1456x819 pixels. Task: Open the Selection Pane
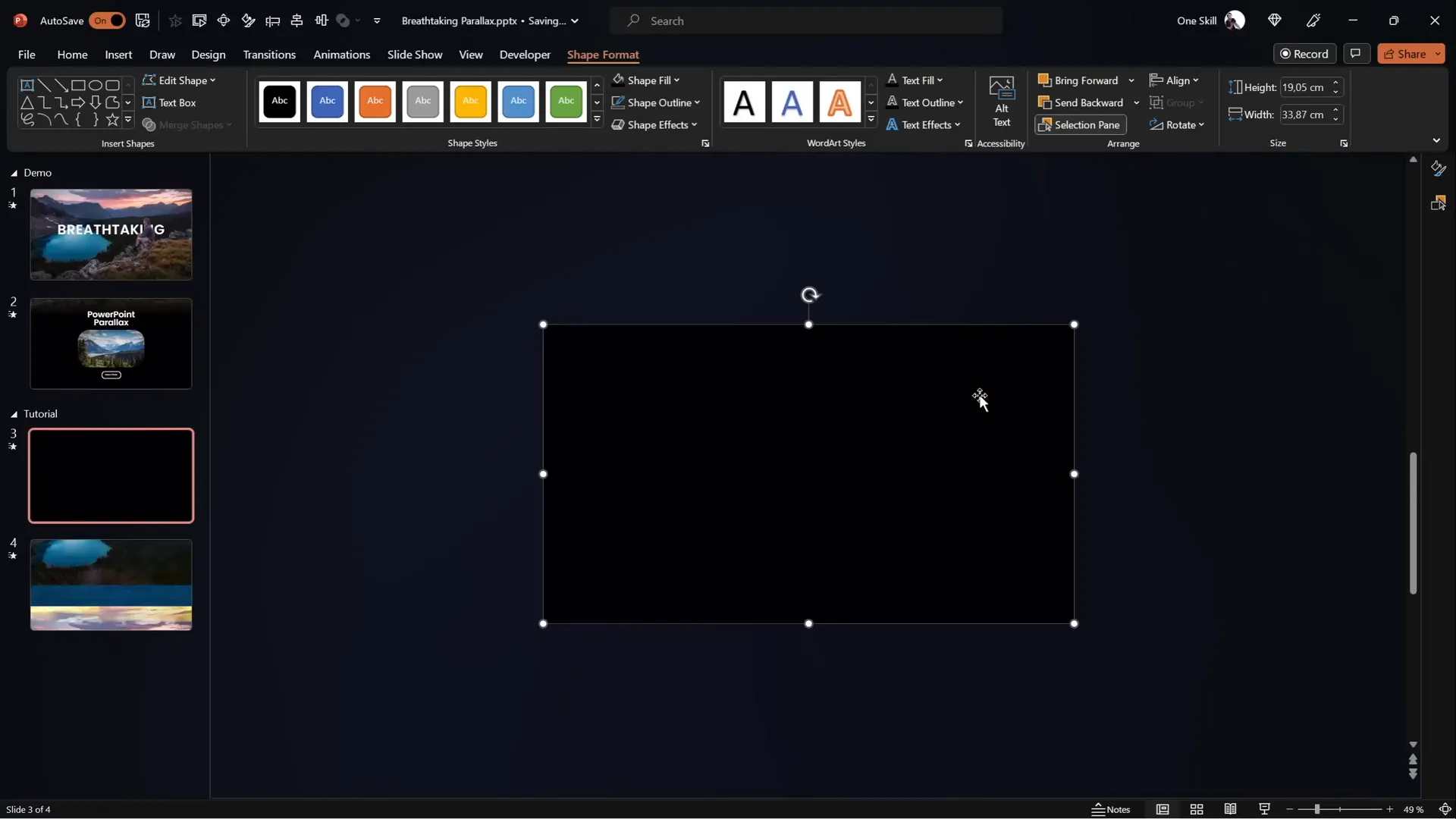coord(1080,124)
